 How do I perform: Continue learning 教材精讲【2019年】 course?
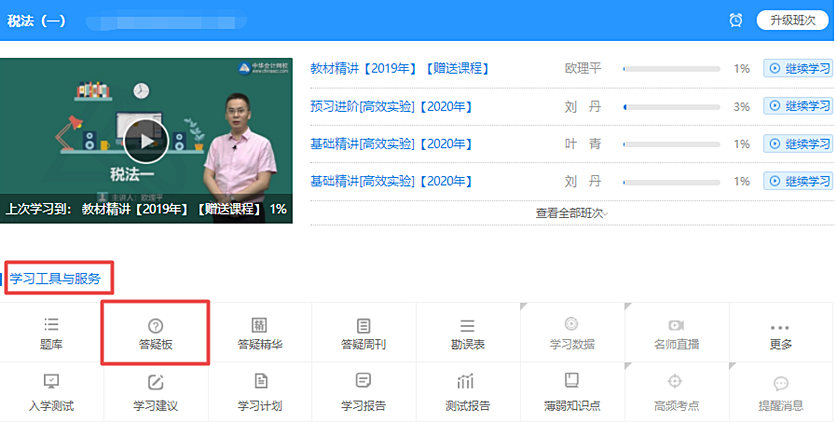point(798,69)
